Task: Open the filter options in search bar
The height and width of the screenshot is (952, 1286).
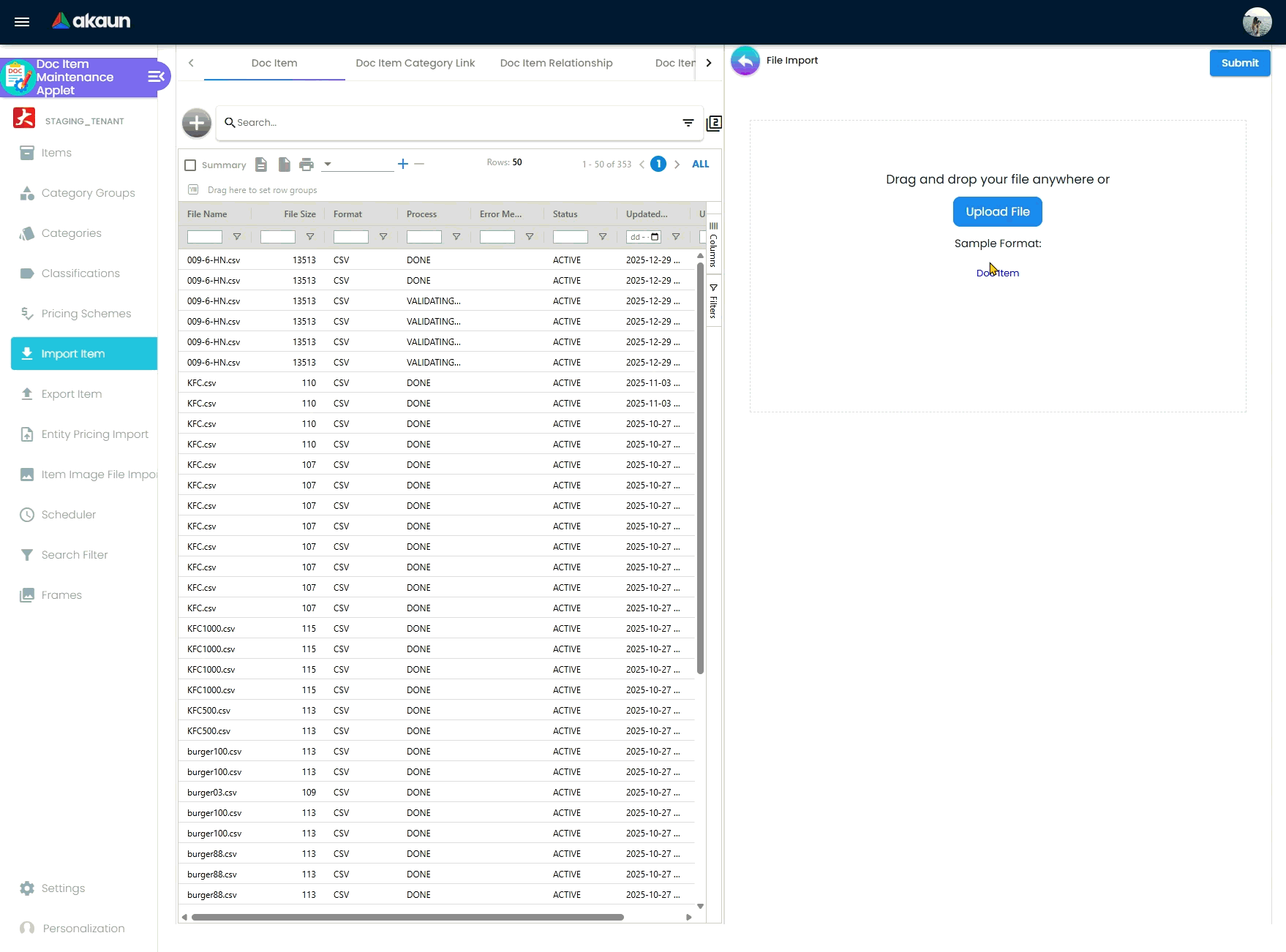Action: coord(688,123)
